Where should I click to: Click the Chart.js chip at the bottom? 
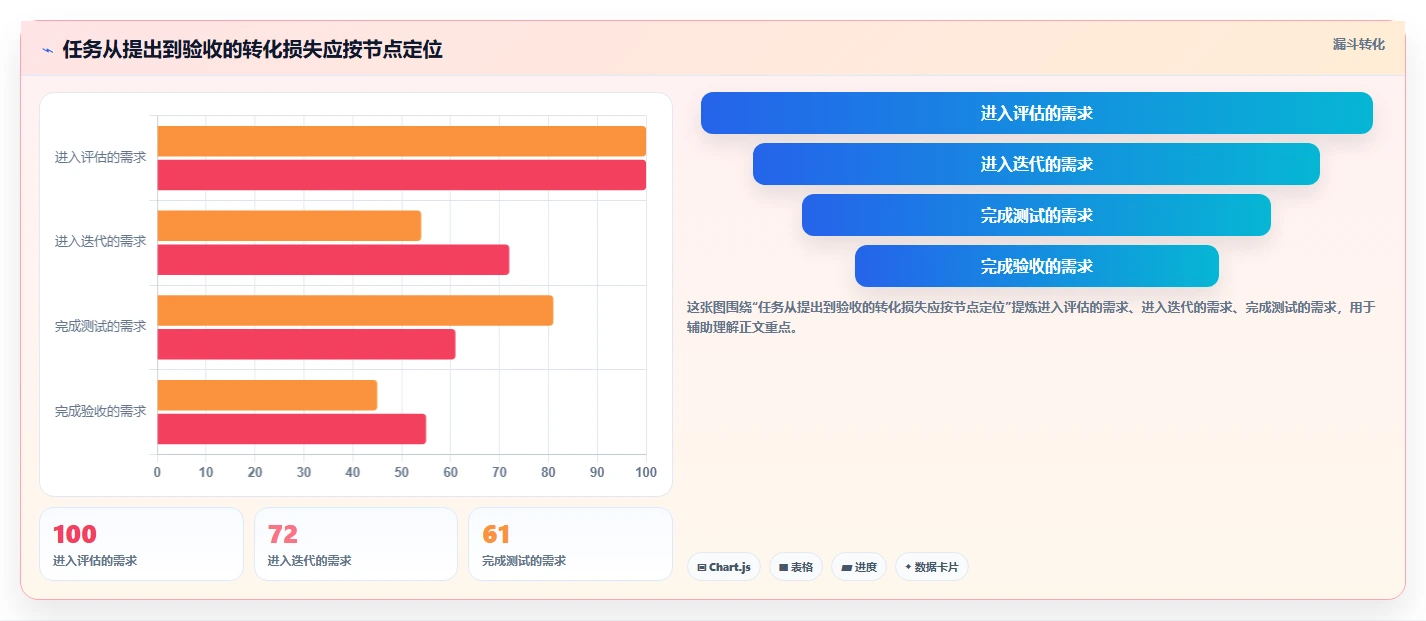coord(723,567)
